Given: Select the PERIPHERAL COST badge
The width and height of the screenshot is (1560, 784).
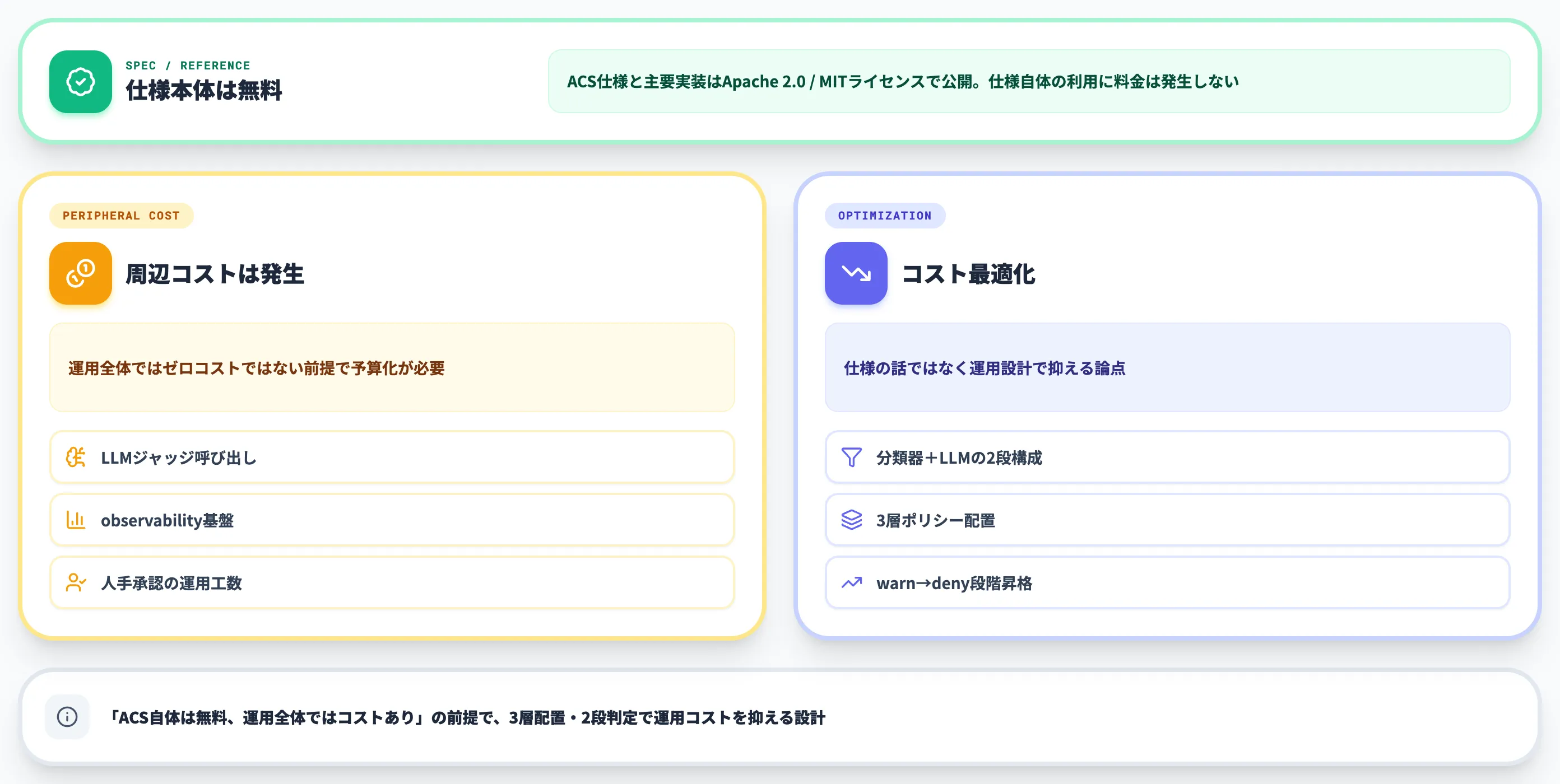Looking at the screenshot, I should [x=121, y=216].
